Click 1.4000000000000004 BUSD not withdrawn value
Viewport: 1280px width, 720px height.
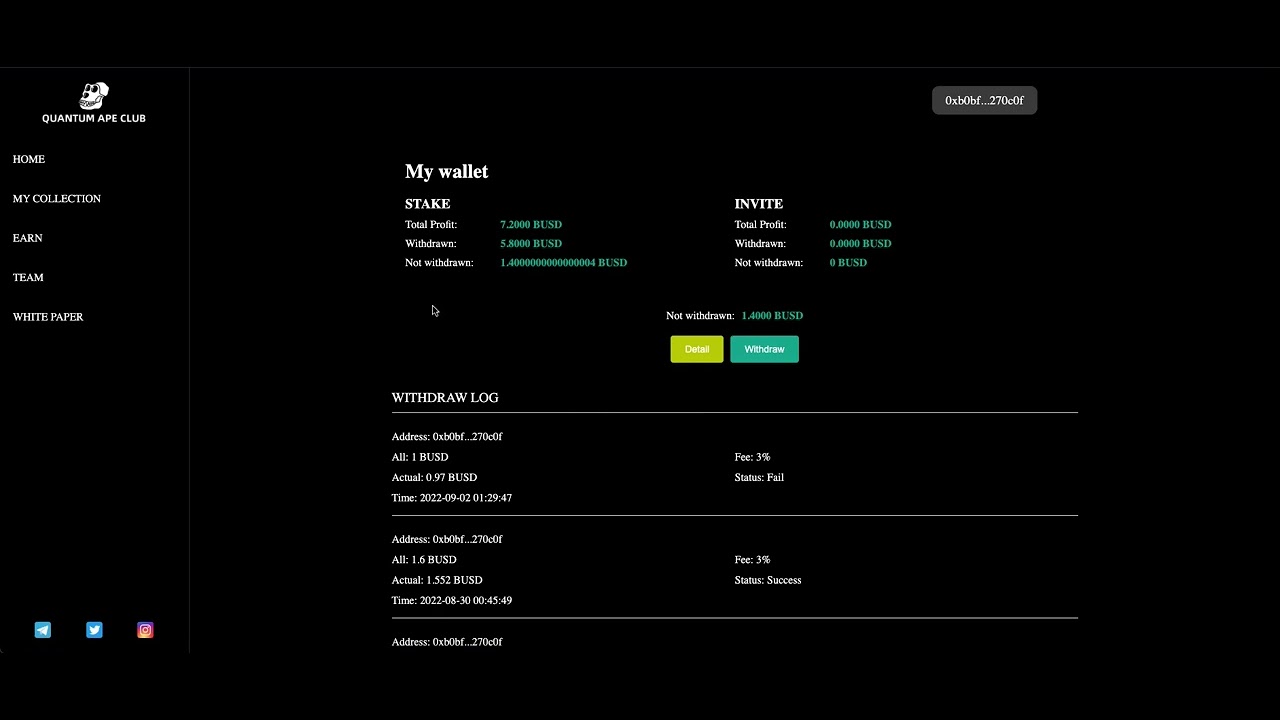(564, 263)
